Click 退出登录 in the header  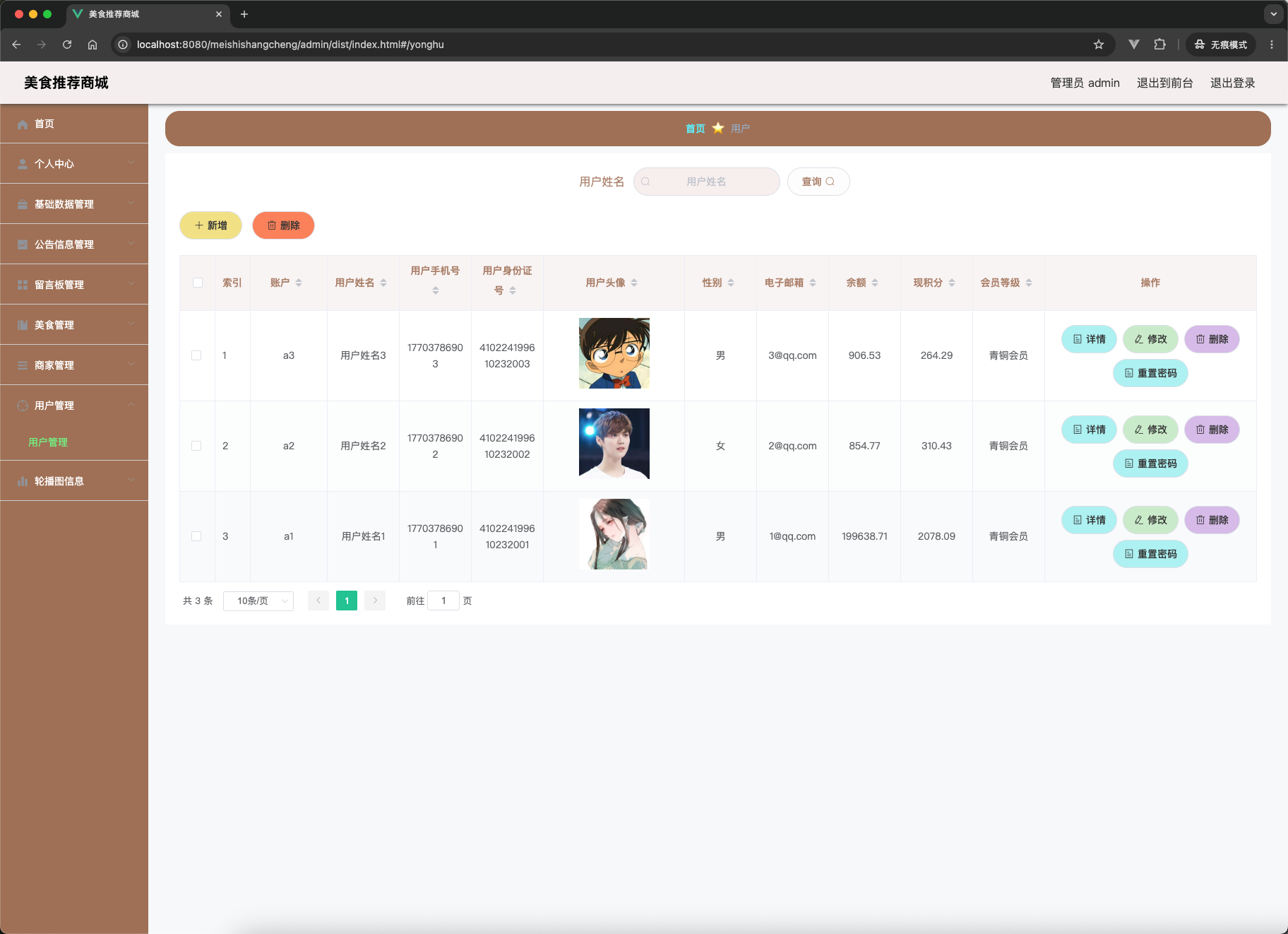(x=1232, y=83)
